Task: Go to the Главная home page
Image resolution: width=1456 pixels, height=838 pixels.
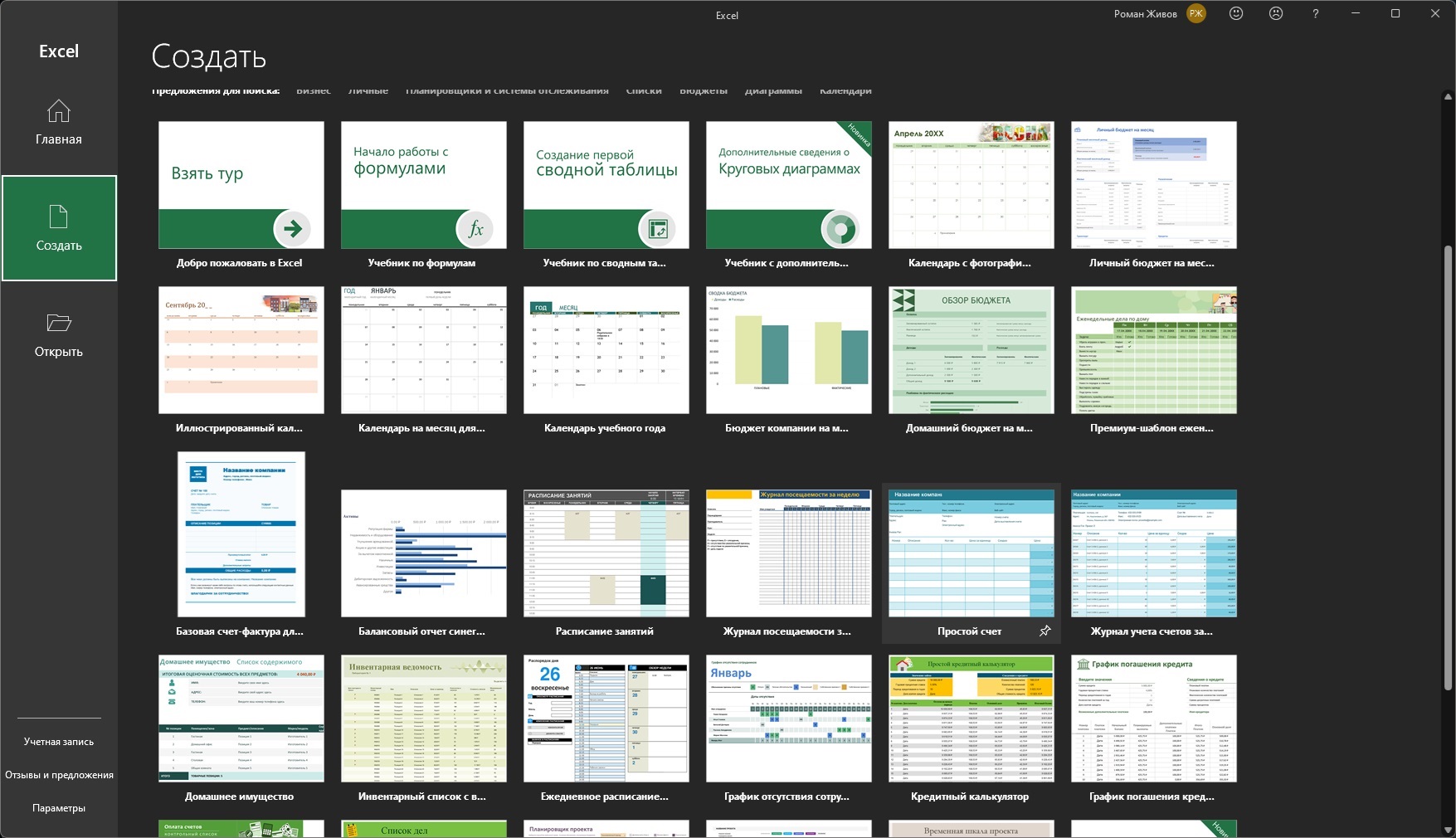Action: (59, 122)
